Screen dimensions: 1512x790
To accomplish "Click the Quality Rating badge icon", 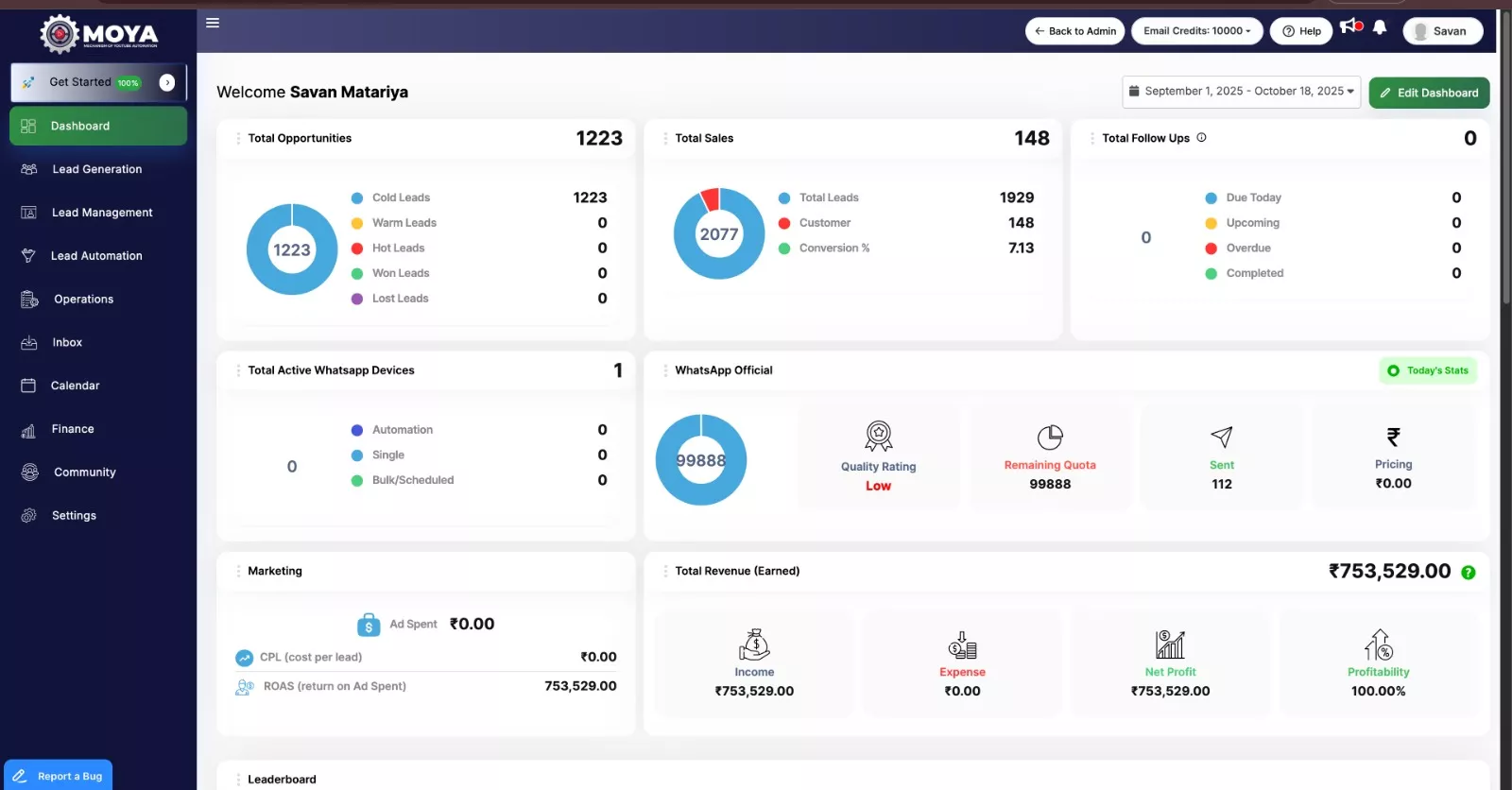I will (879, 437).
